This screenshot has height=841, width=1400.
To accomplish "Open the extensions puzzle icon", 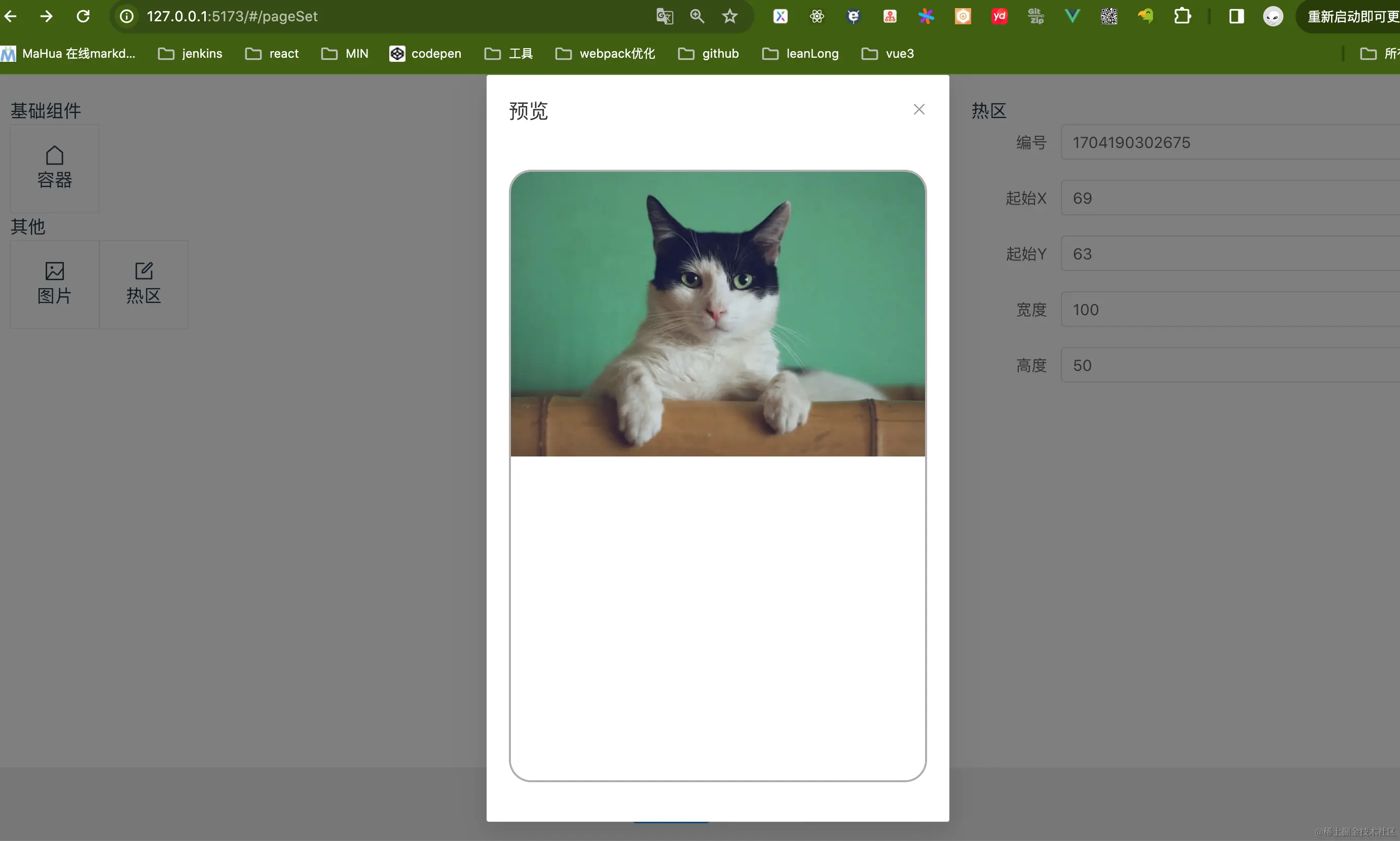I will point(1182,16).
